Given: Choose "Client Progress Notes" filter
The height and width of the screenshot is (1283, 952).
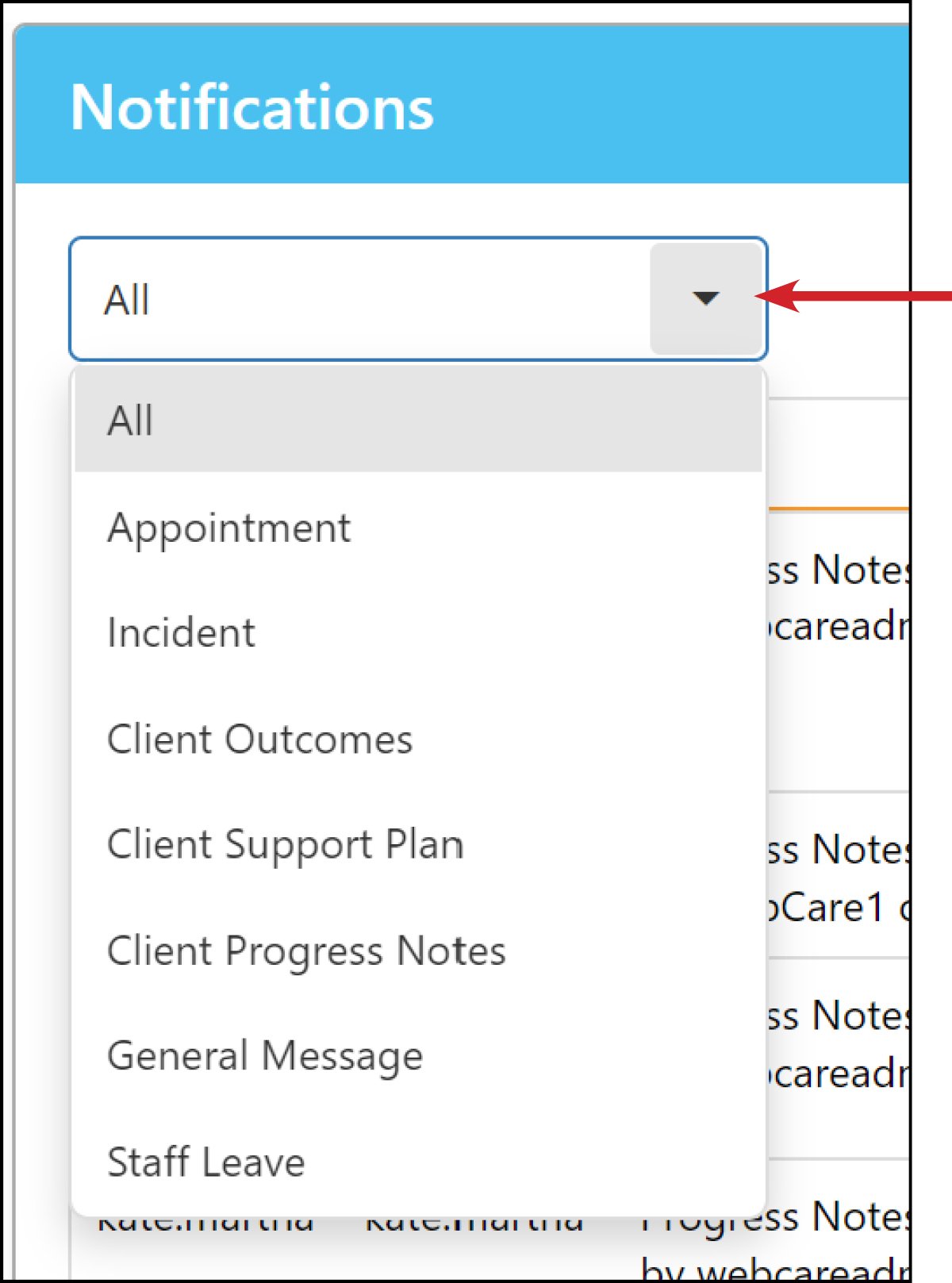Looking at the screenshot, I should tap(305, 951).
